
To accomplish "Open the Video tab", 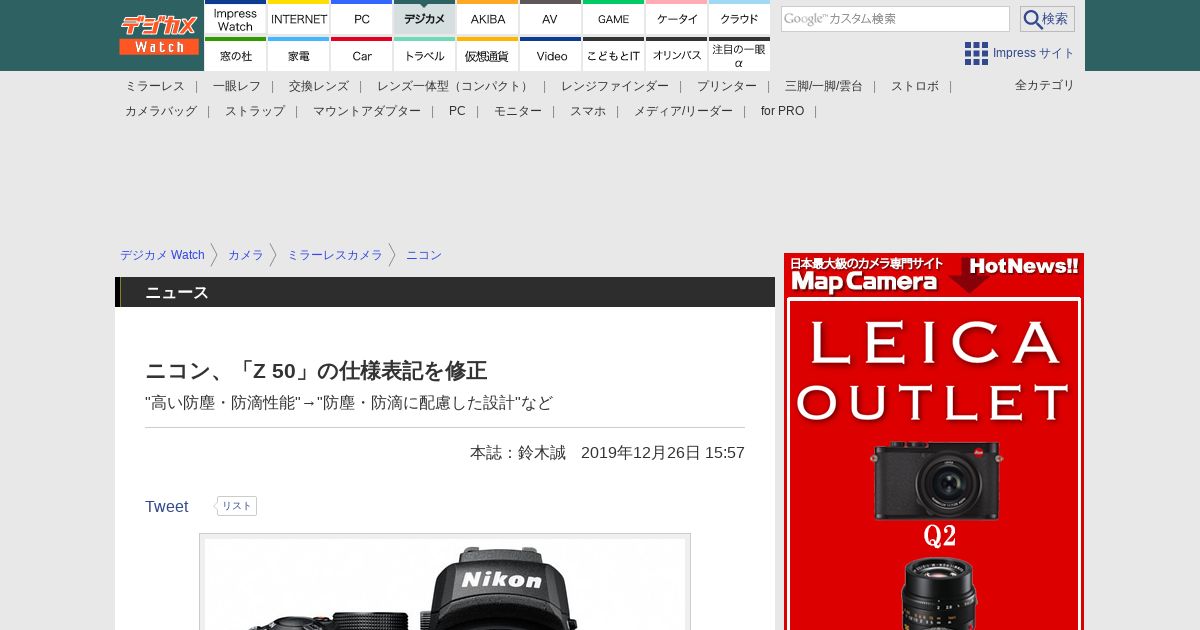I will coord(551,54).
